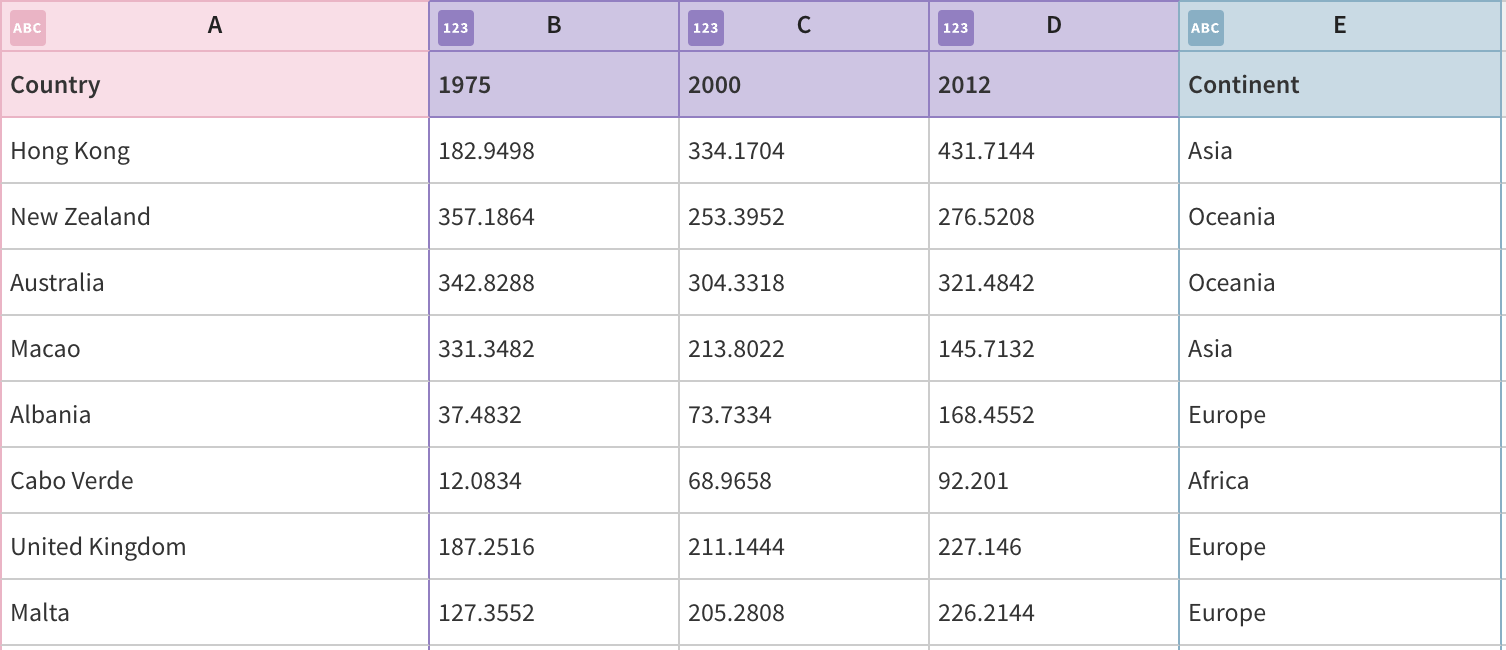Click the New Zealand 1975 value 357.1864
The height and width of the screenshot is (650, 1506).
pos(553,217)
